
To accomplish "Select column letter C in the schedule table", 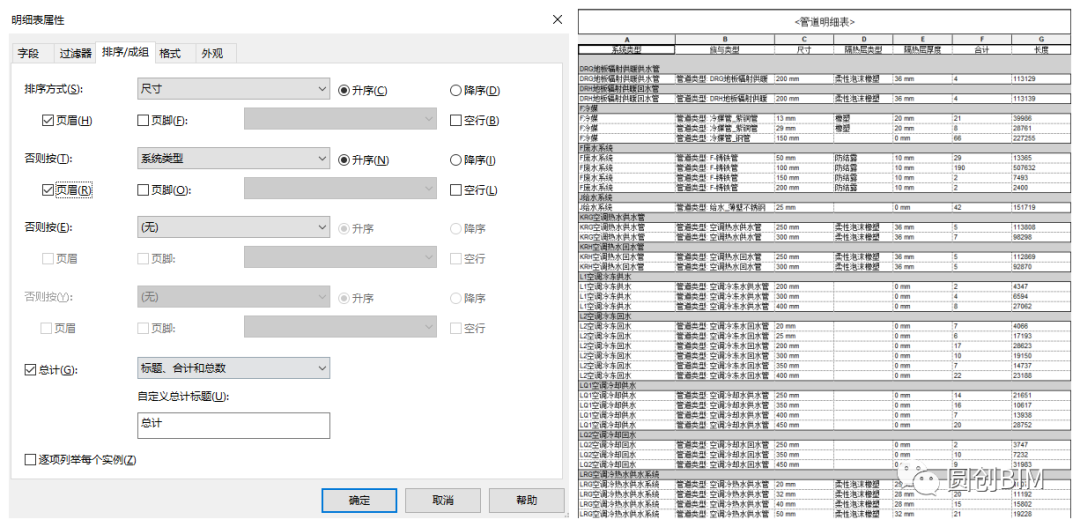I will pyautogui.click(x=804, y=40).
